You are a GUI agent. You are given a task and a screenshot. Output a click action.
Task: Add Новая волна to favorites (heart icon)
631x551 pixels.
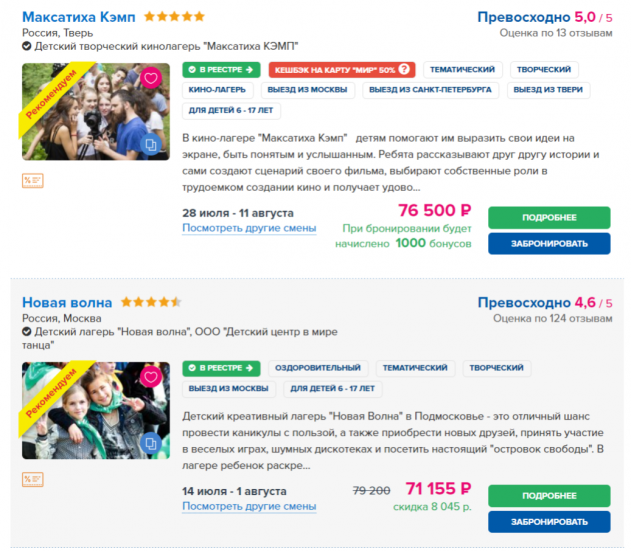pyautogui.click(x=151, y=377)
